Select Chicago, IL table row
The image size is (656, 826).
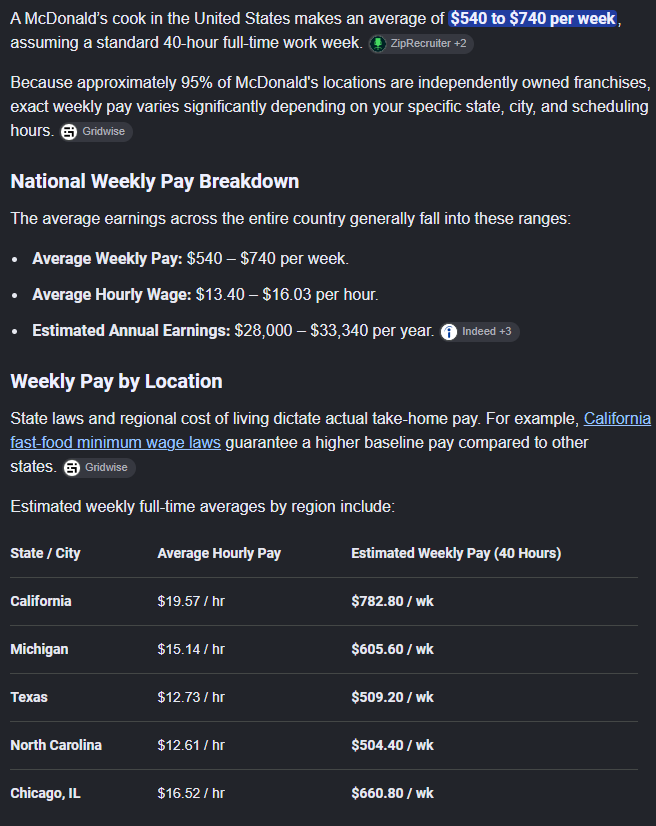[324, 793]
